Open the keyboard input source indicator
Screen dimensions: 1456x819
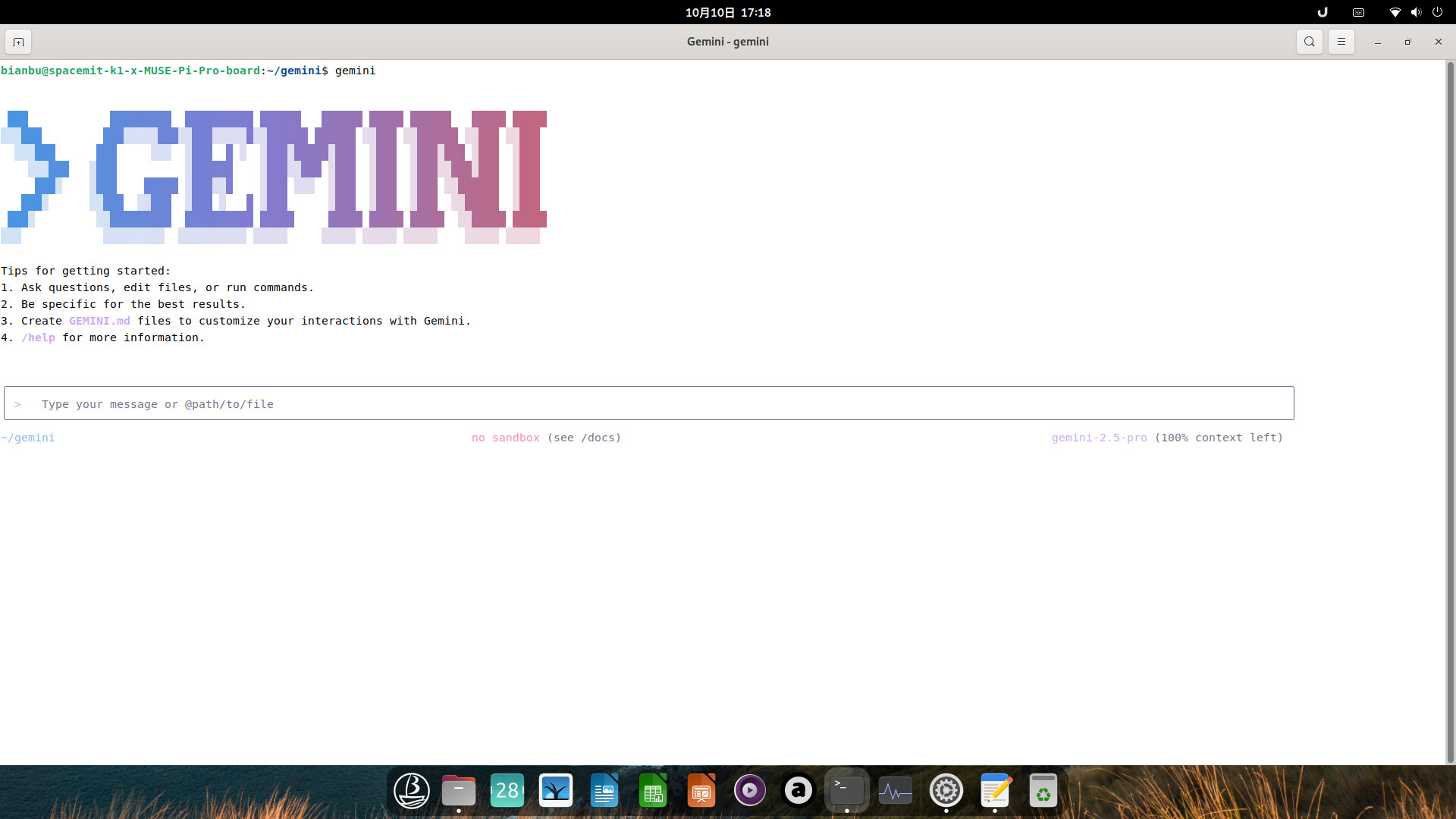pos(1358,12)
